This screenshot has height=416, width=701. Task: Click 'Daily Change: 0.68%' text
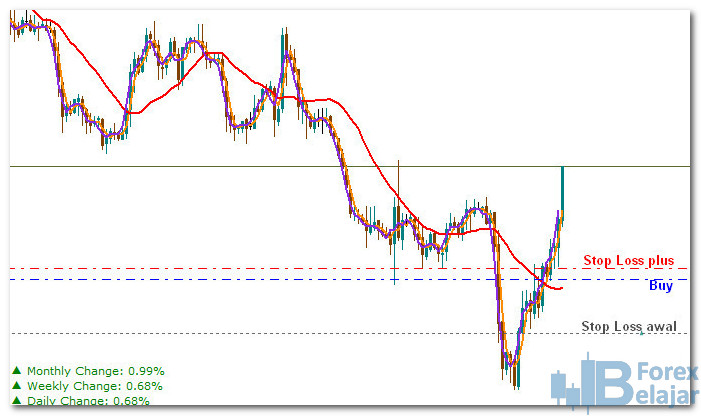point(88,400)
